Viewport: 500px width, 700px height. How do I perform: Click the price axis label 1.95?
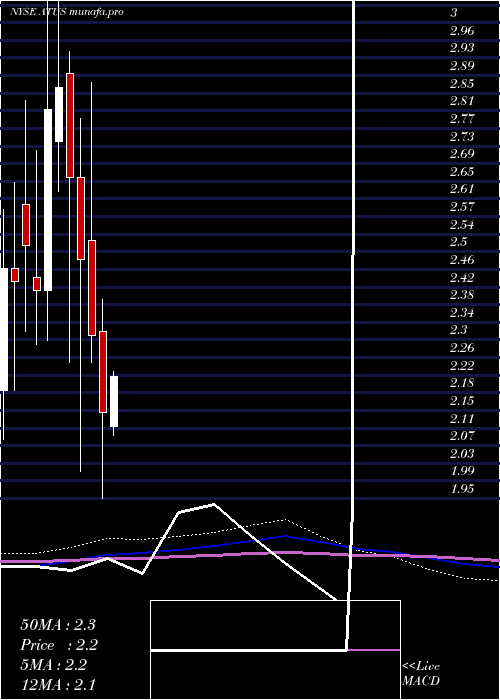(x=462, y=489)
